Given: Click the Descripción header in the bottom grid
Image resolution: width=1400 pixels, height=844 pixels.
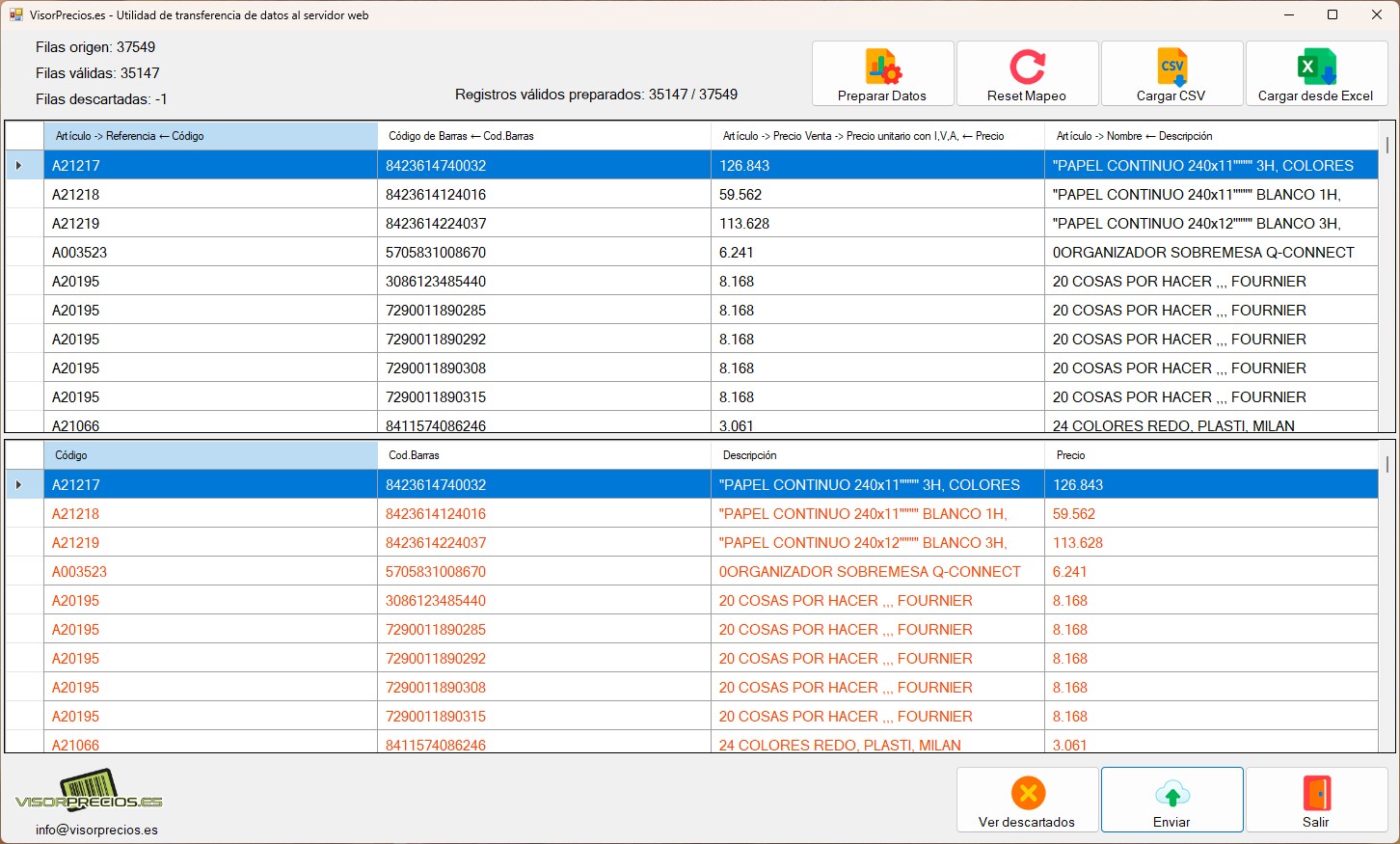Looking at the screenshot, I should click(x=877, y=455).
